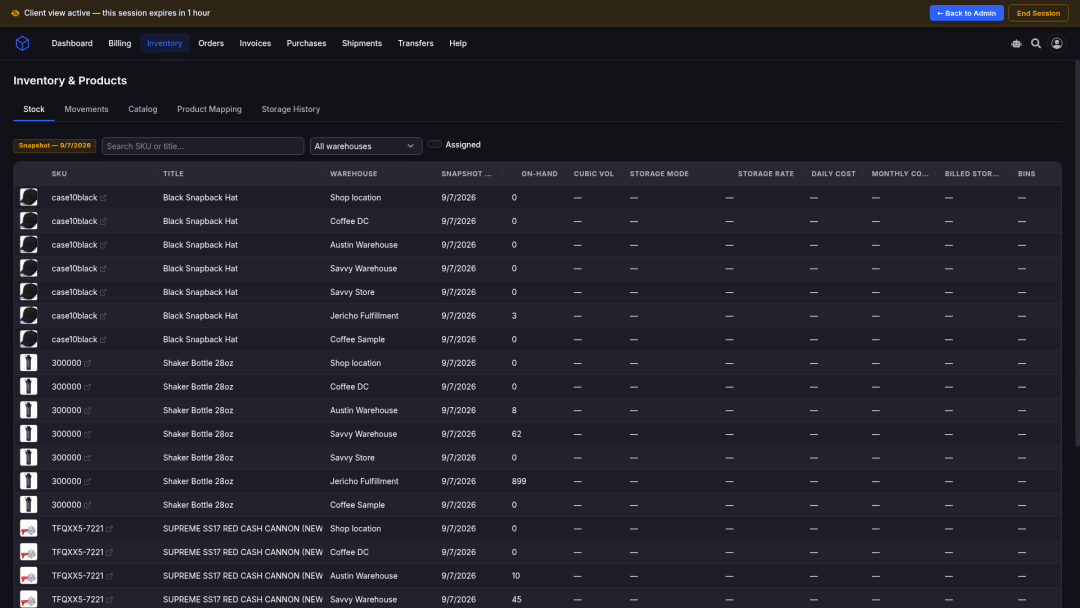Click the page's vertical scrollbar
Viewport: 1080px width, 608px height.
[1077, 255]
